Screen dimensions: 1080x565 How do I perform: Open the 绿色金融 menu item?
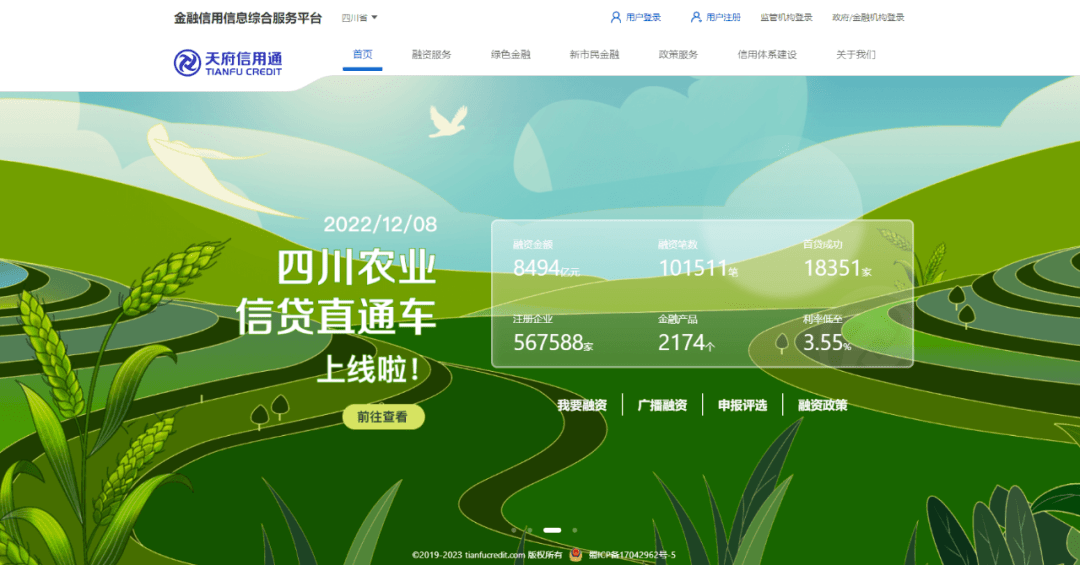(x=510, y=54)
